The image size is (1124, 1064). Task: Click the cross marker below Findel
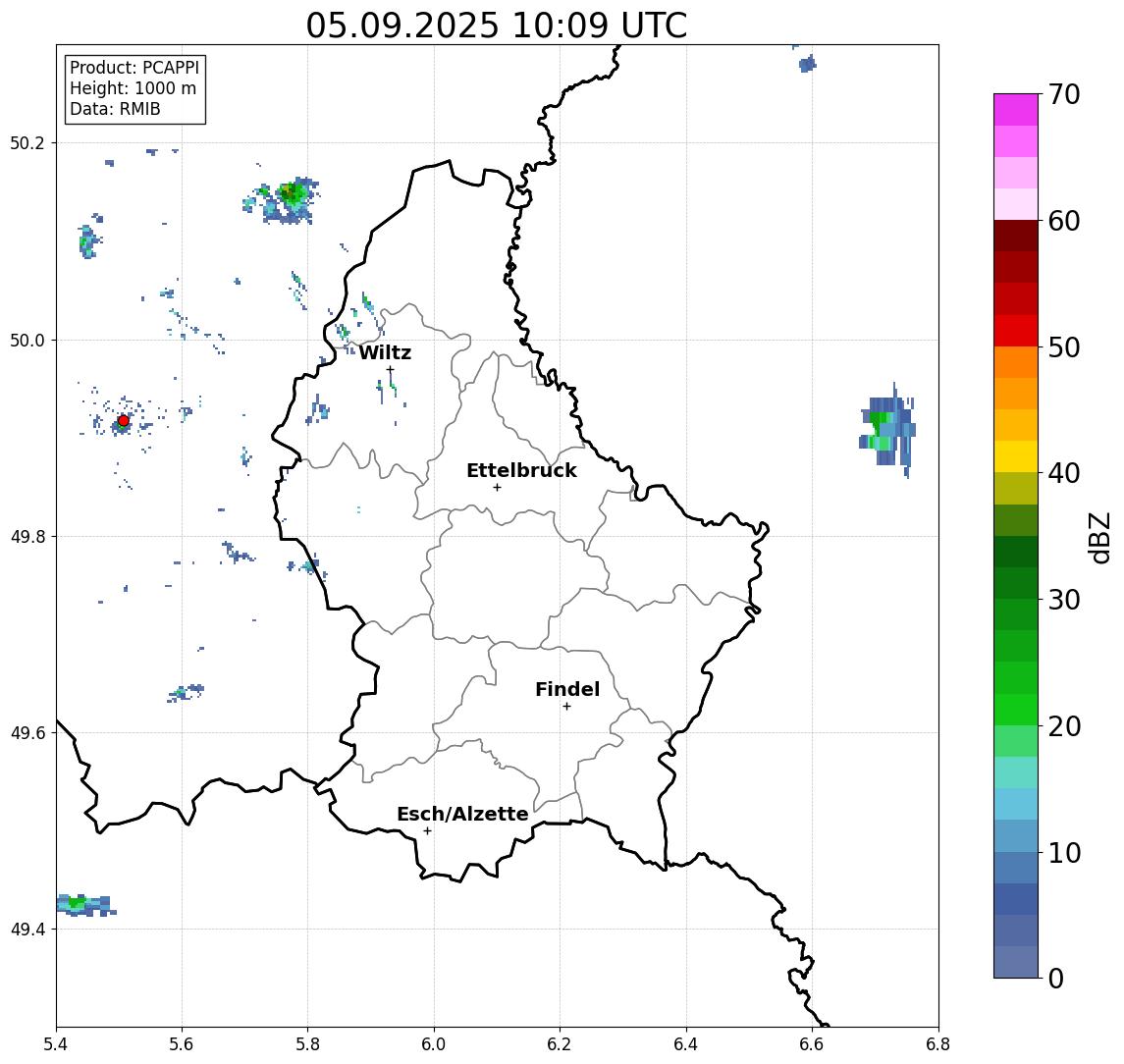(x=566, y=707)
